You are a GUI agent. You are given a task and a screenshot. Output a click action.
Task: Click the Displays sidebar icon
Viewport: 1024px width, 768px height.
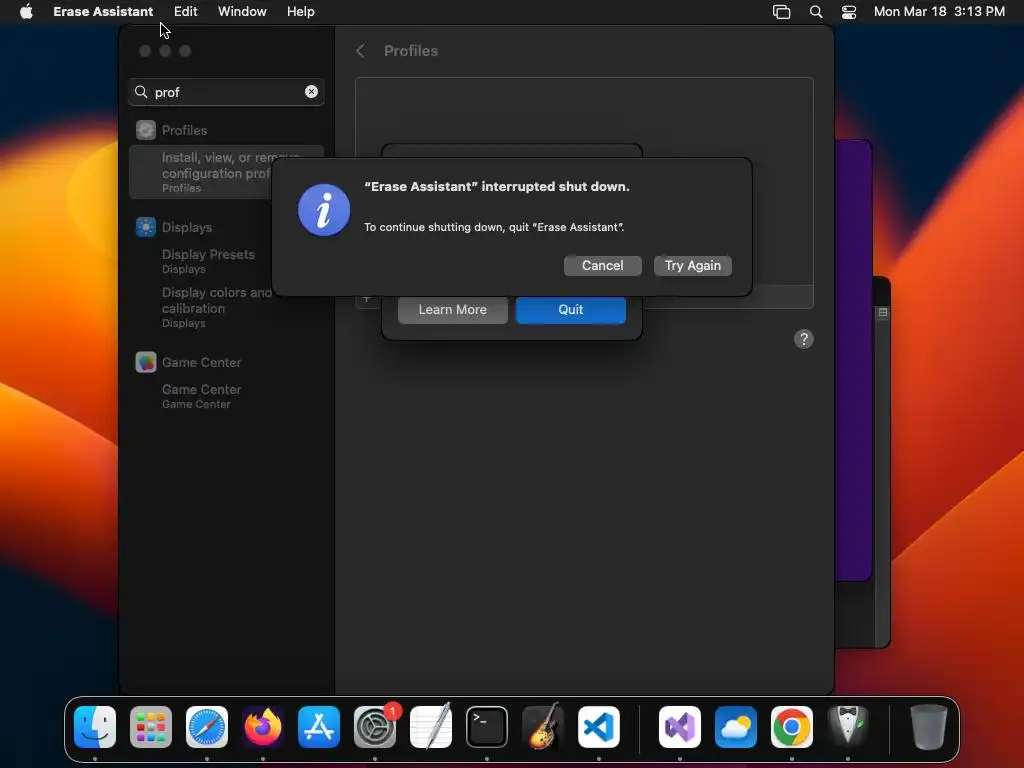tap(146, 227)
